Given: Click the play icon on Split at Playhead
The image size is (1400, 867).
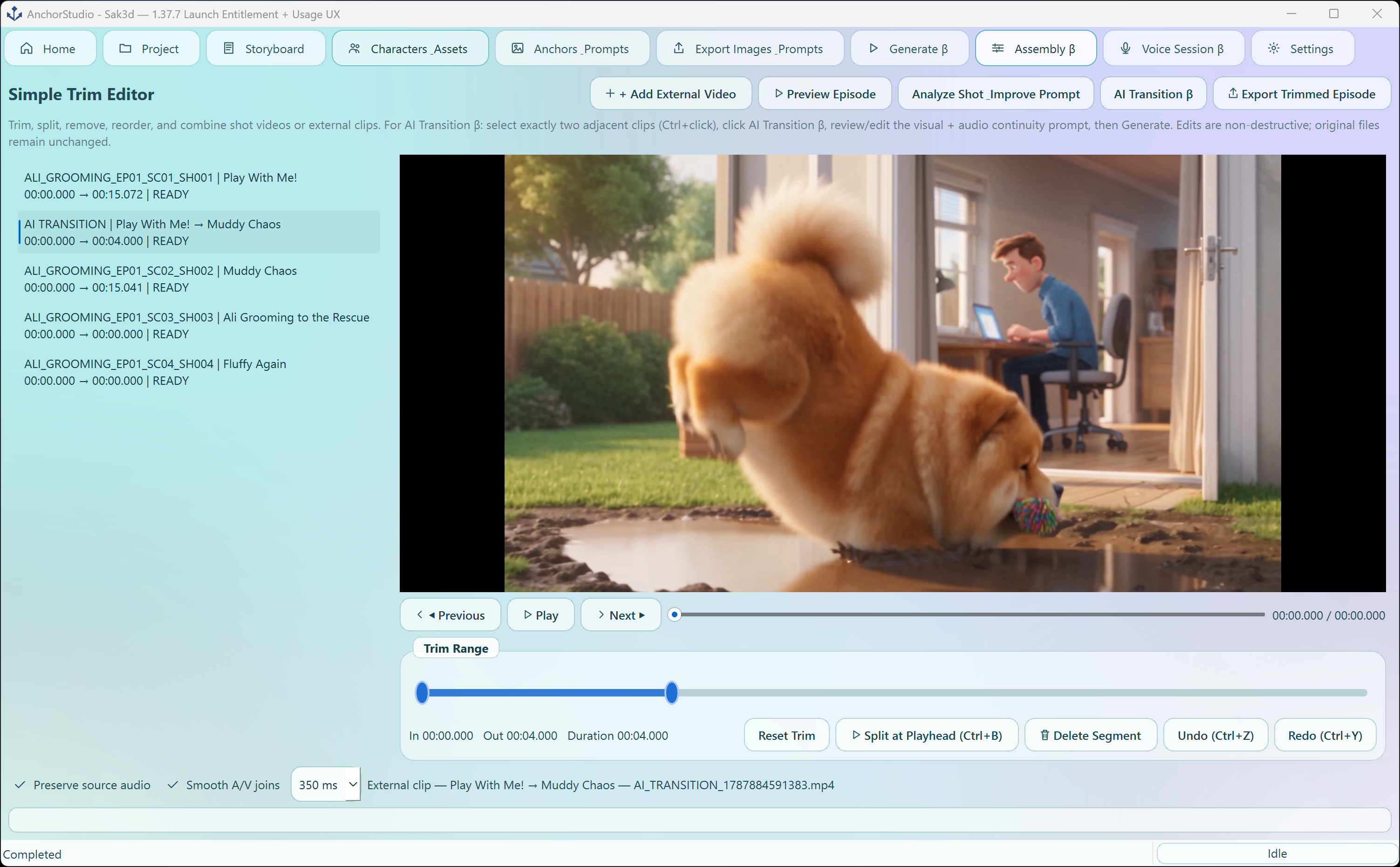Looking at the screenshot, I should pyautogui.click(x=855, y=735).
